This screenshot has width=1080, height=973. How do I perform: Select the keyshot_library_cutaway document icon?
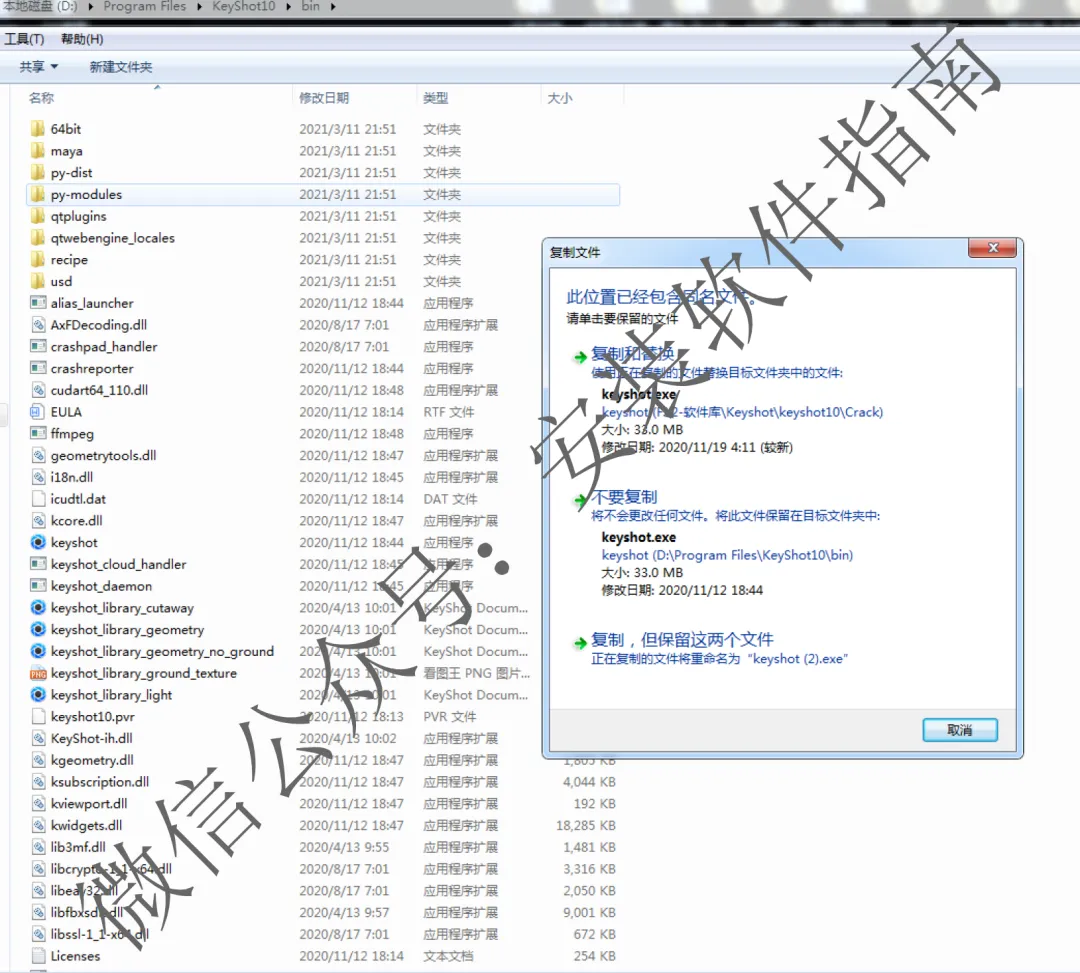point(38,607)
